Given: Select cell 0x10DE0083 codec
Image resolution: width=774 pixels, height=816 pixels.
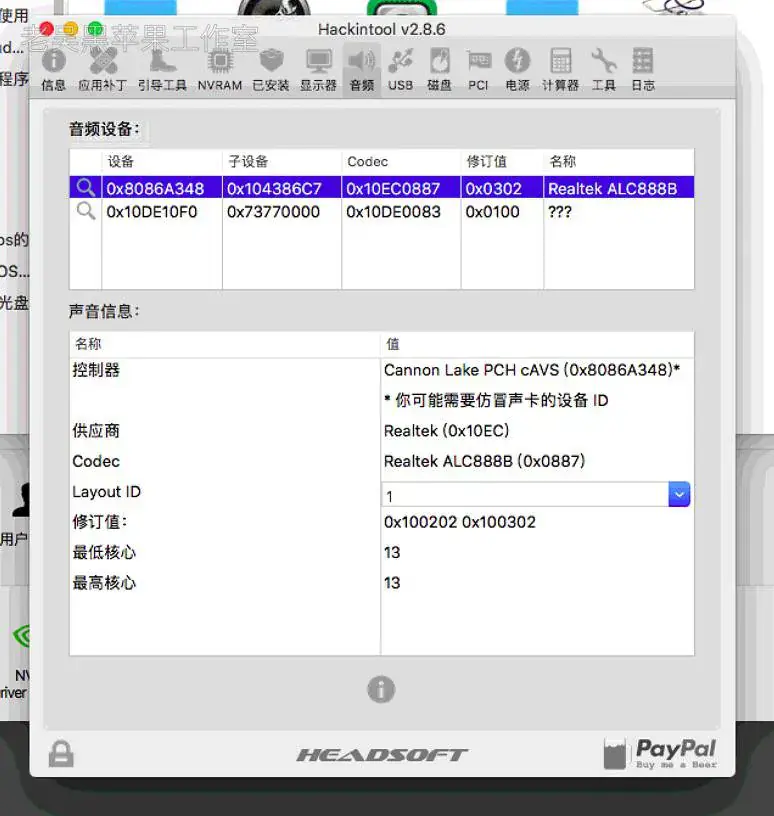Looking at the screenshot, I should 401,211.
